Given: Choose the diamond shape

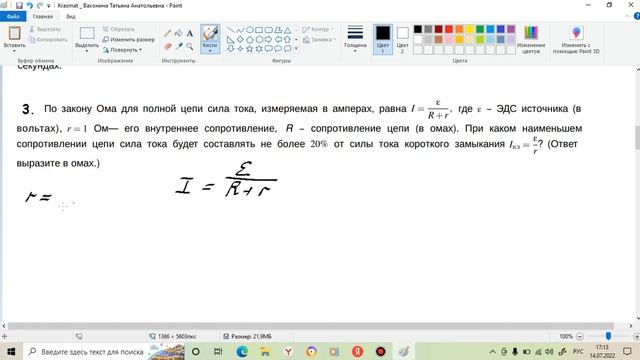Looking at the screenshot, I should tap(240, 40).
